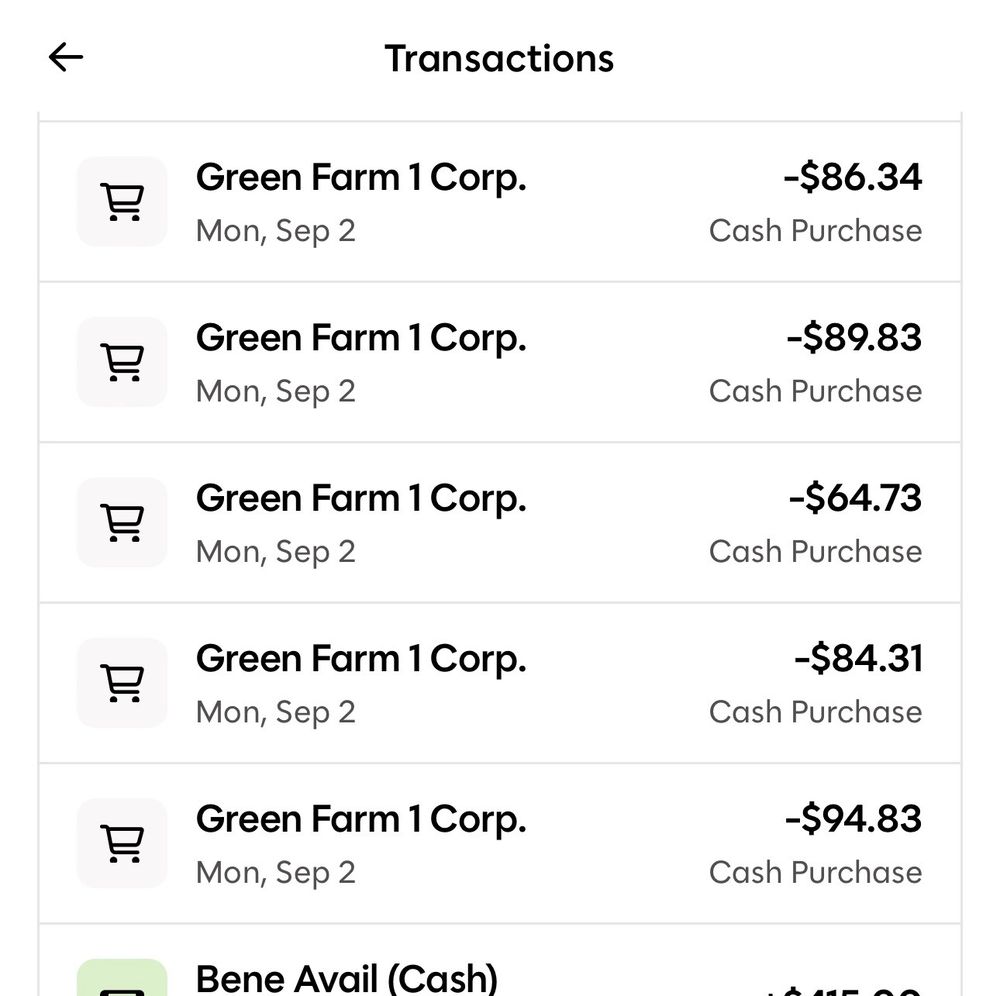Tap cart icon for $86.34 purchase
The width and height of the screenshot is (1000, 996).
pos(122,201)
